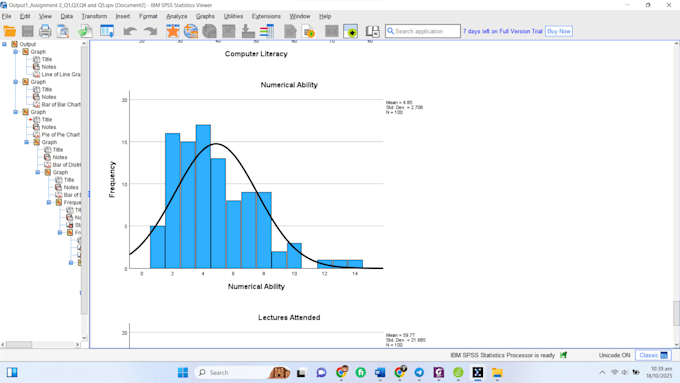Click the gray cube toolbar icon

tap(209, 31)
